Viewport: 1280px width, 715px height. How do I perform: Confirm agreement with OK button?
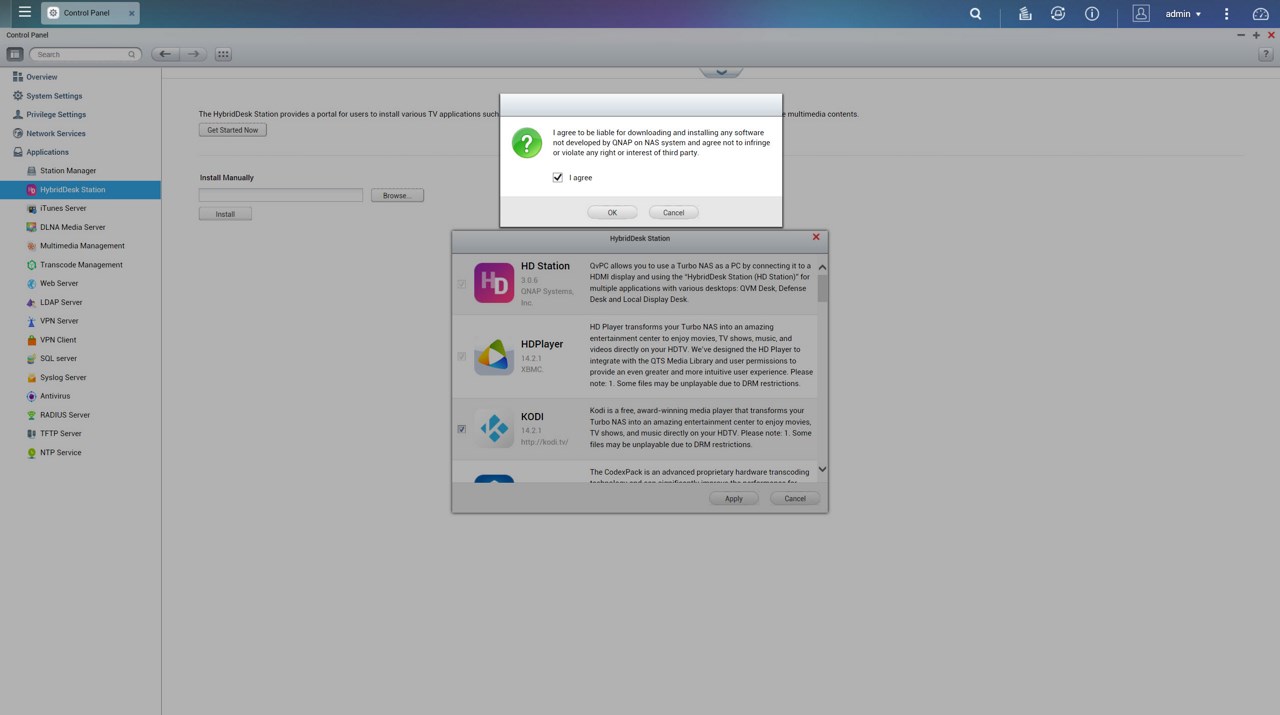pos(612,212)
